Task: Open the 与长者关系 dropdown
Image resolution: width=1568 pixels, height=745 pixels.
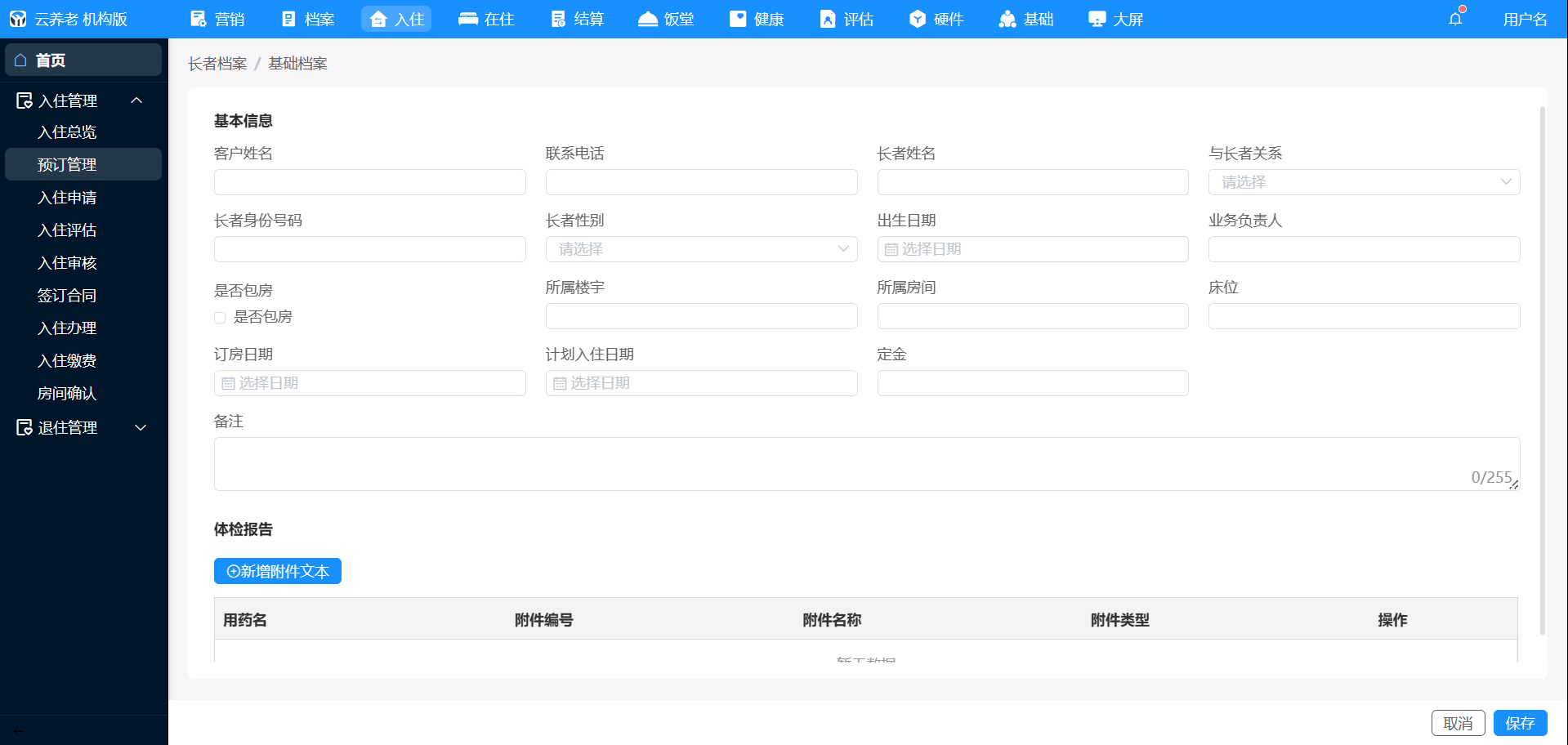Action: 1363,182
